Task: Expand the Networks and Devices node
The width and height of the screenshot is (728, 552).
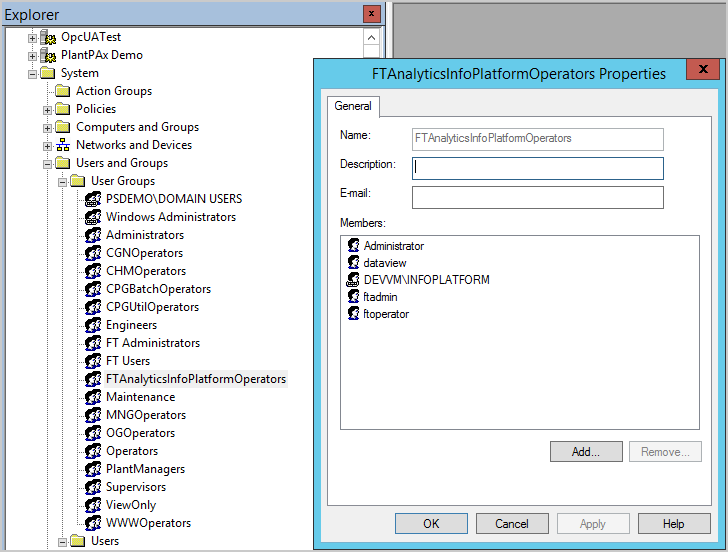Action: coord(47,146)
